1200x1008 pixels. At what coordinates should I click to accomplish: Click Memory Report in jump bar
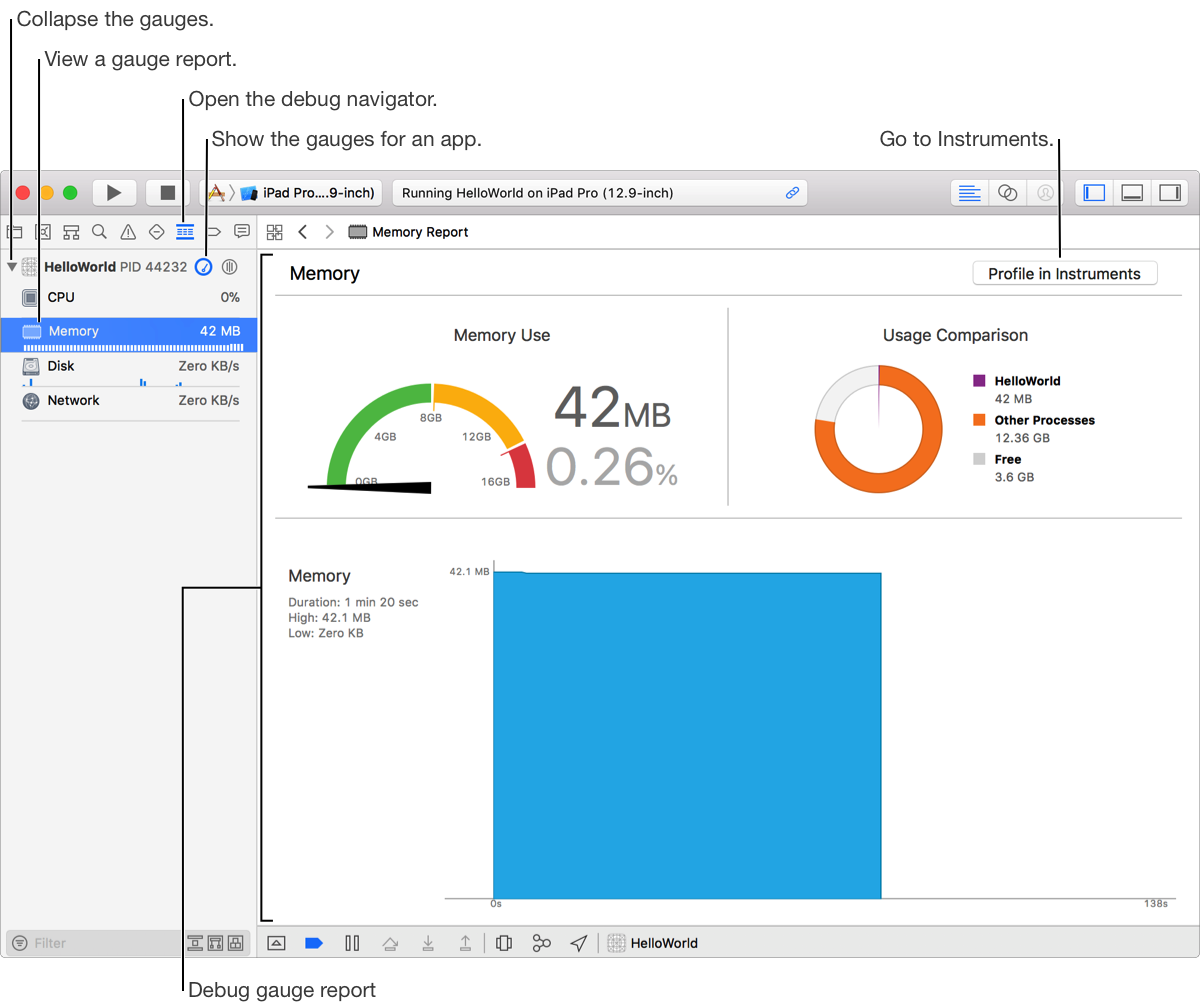tap(409, 232)
